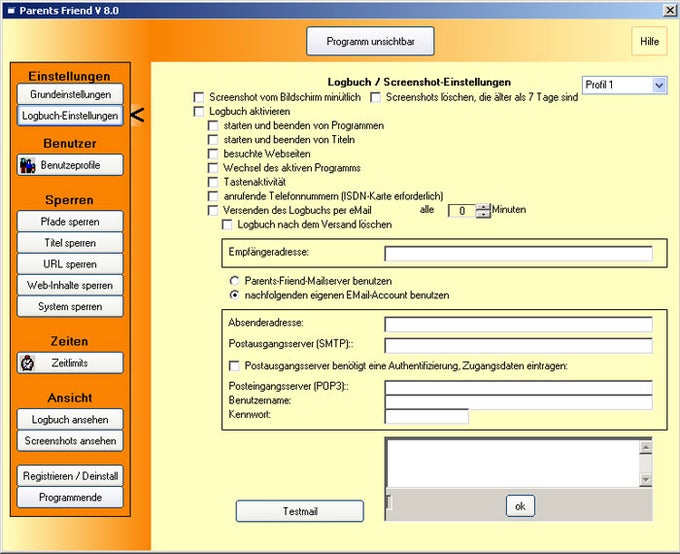The height and width of the screenshot is (554, 680).
Task: Select eigenen EMail-Account benutzen option
Action: pos(234,295)
